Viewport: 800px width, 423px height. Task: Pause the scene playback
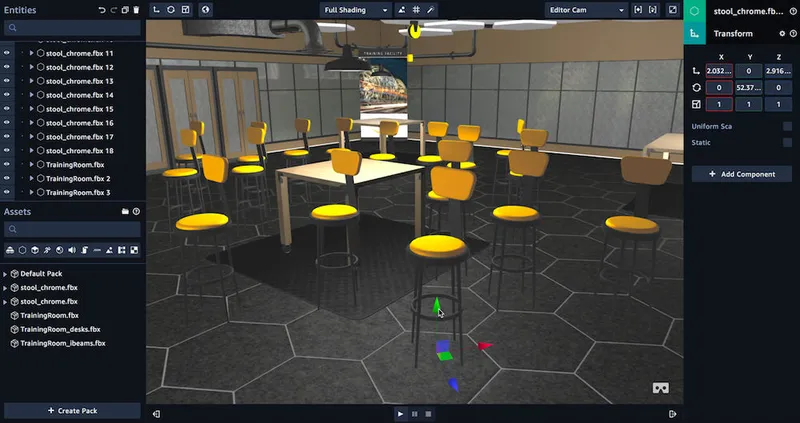[414, 414]
